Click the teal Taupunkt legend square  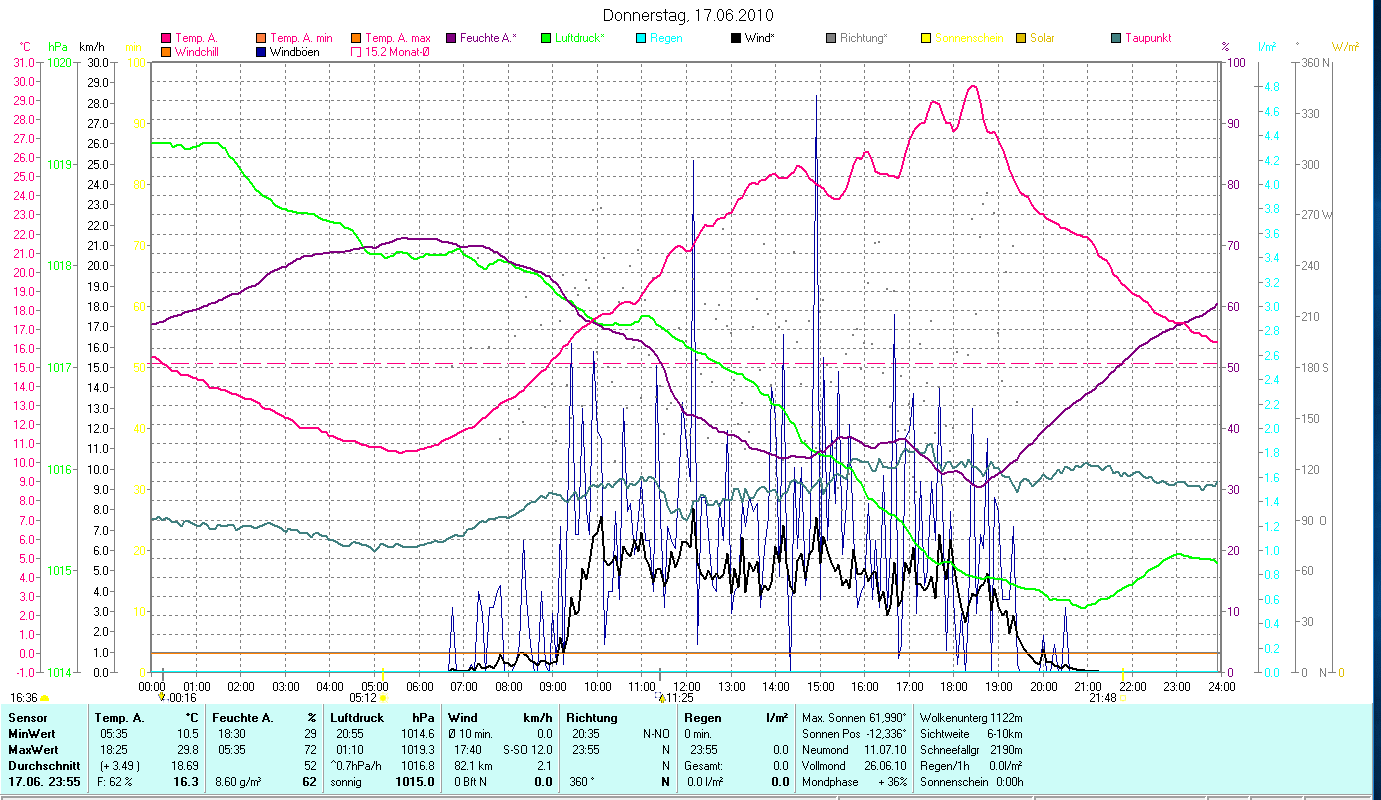click(1116, 38)
